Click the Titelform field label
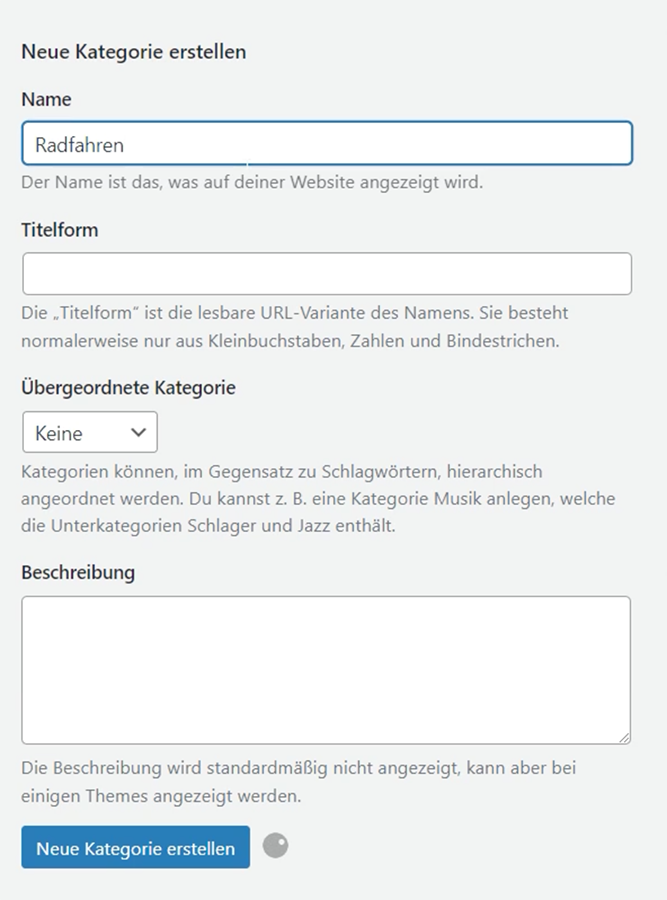The height and width of the screenshot is (900, 667). 60,230
